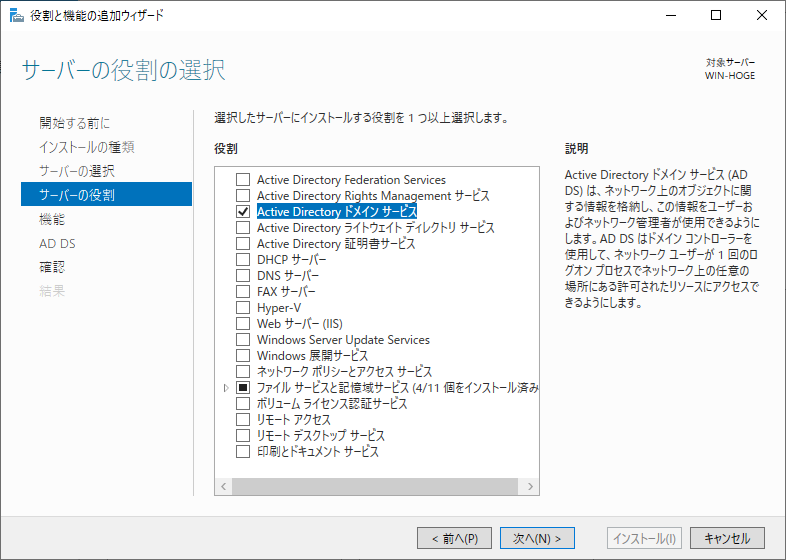This screenshot has height=560, width=786.
Task: Close the 役割と機能の追加ウィザード window
Action: point(761,16)
